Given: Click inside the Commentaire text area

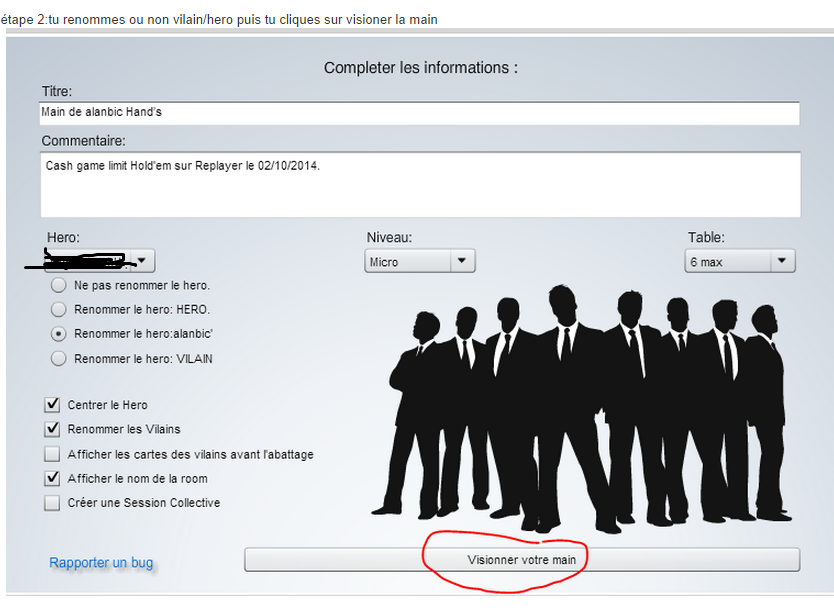Looking at the screenshot, I should pyautogui.click(x=420, y=185).
